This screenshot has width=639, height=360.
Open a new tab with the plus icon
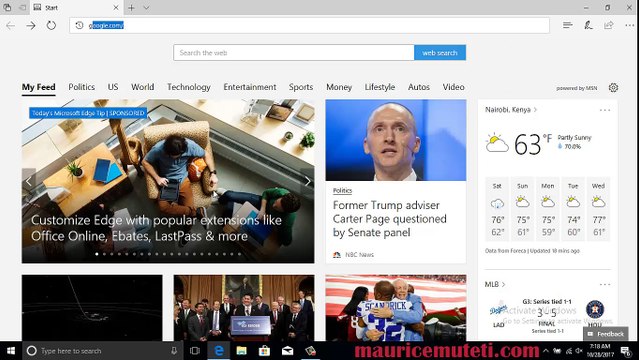[x=131, y=8]
